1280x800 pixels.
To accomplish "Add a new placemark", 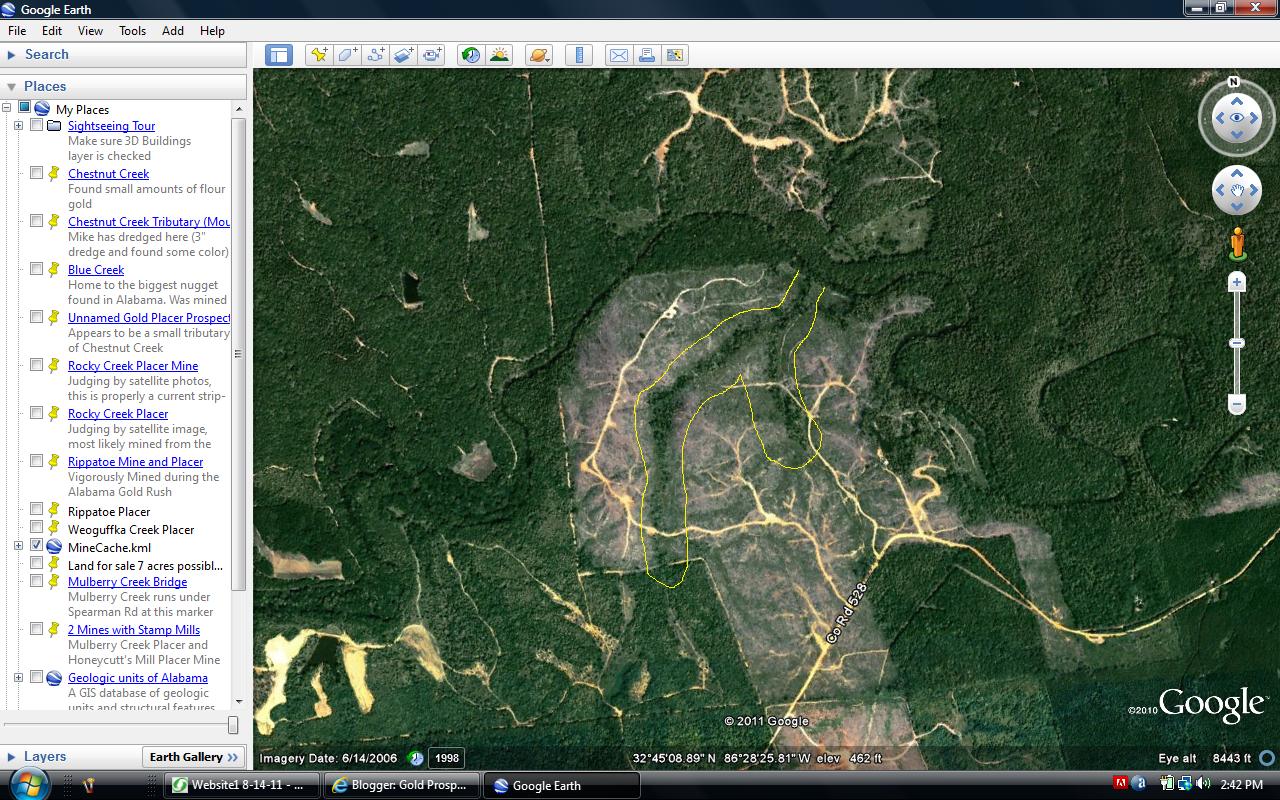I will click(319, 55).
